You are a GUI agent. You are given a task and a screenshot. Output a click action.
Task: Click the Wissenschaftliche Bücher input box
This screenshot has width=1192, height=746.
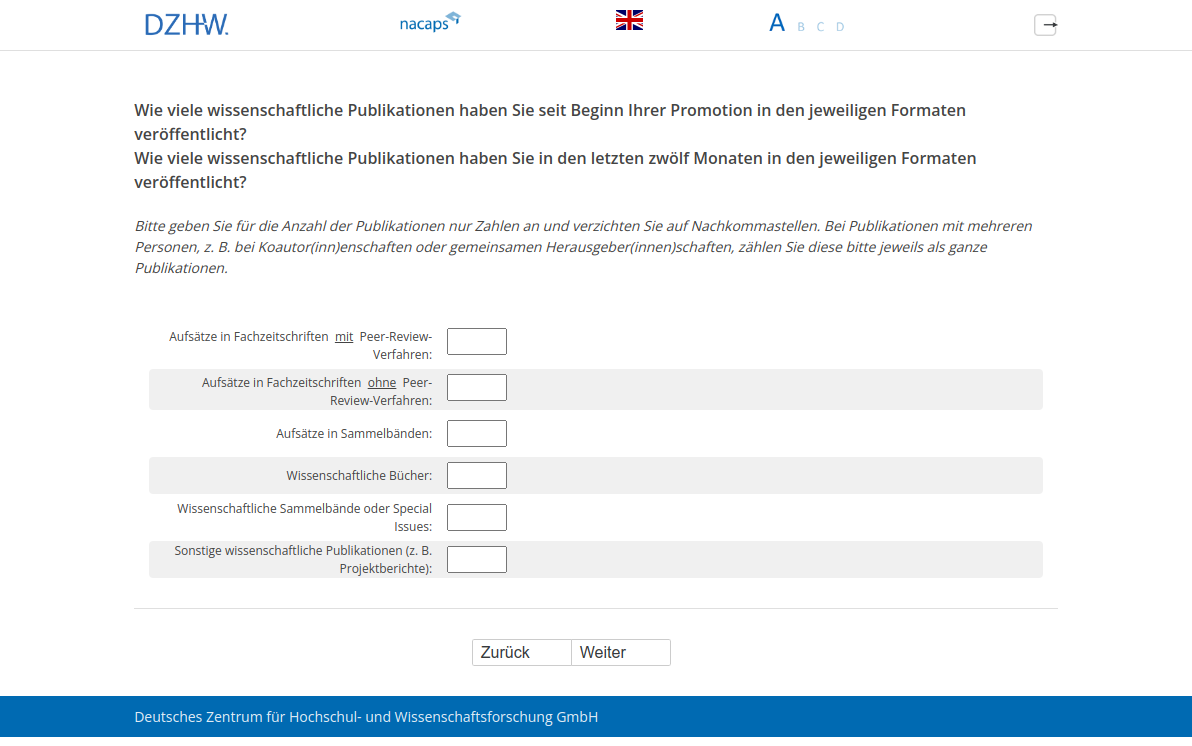tap(477, 475)
